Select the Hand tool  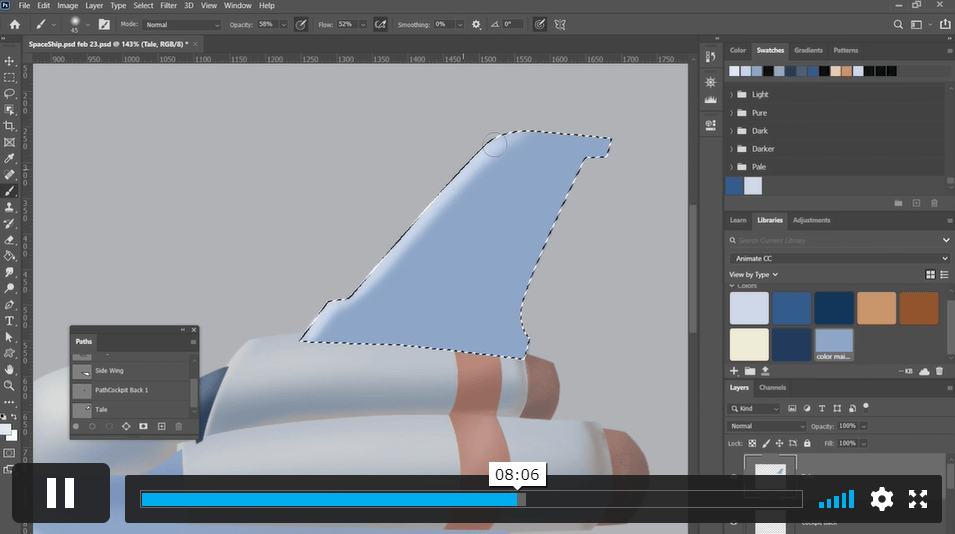tap(9, 370)
